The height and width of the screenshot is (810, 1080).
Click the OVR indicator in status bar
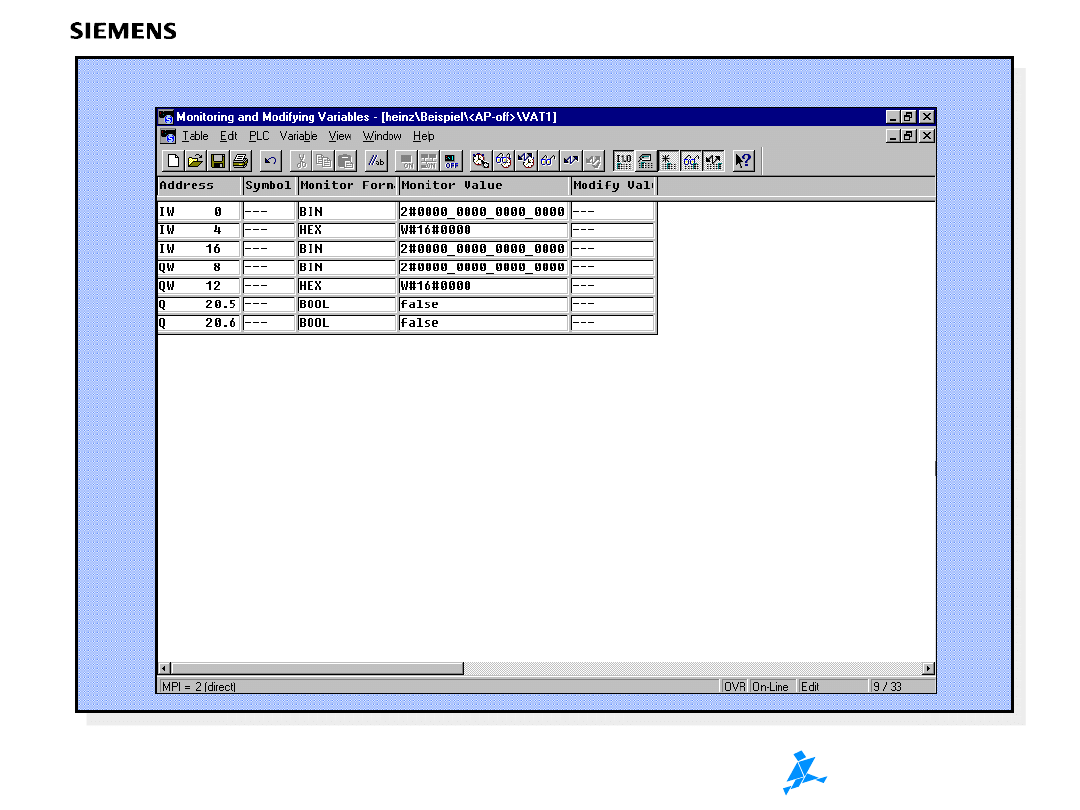735,687
